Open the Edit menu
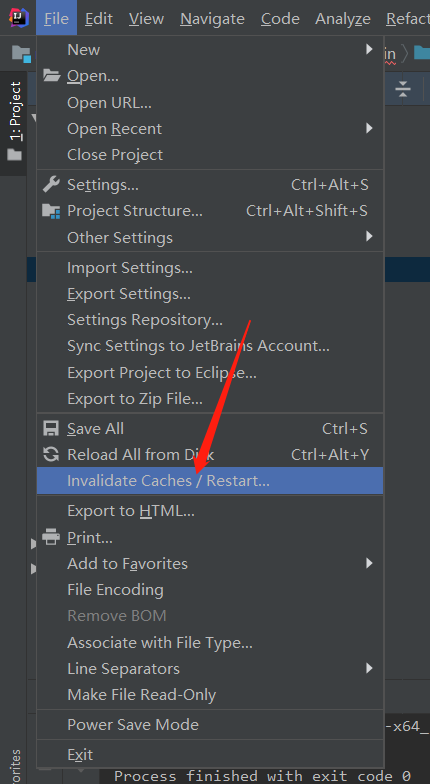This screenshot has height=784, width=430. click(98, 18)
